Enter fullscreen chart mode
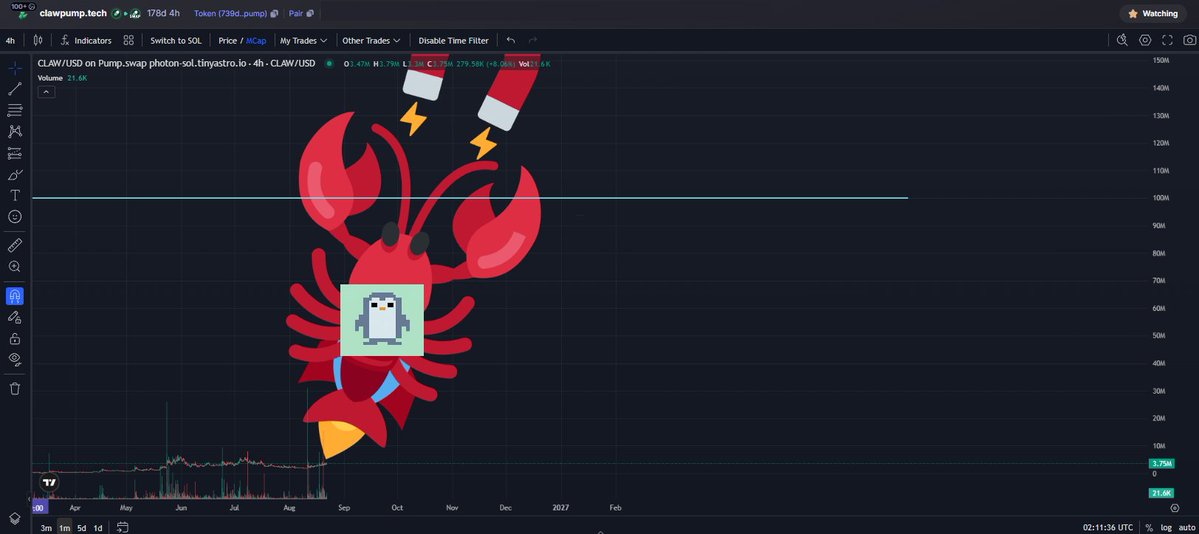This screenshot has width=1199, height=534. [1168, 41]
